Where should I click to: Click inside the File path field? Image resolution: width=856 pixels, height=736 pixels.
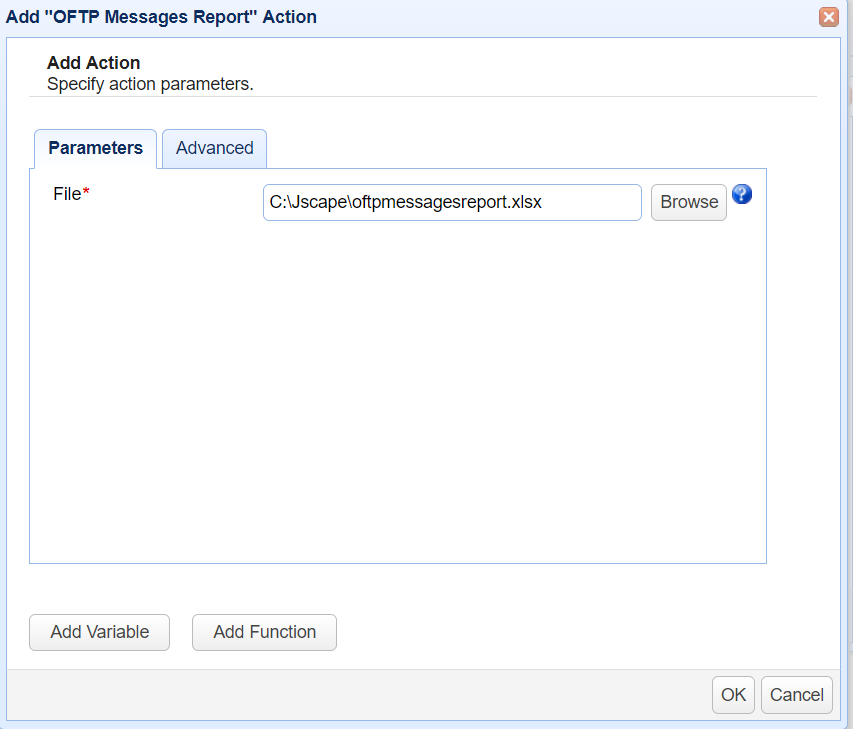pyautogui.click(x=452, y=202)
